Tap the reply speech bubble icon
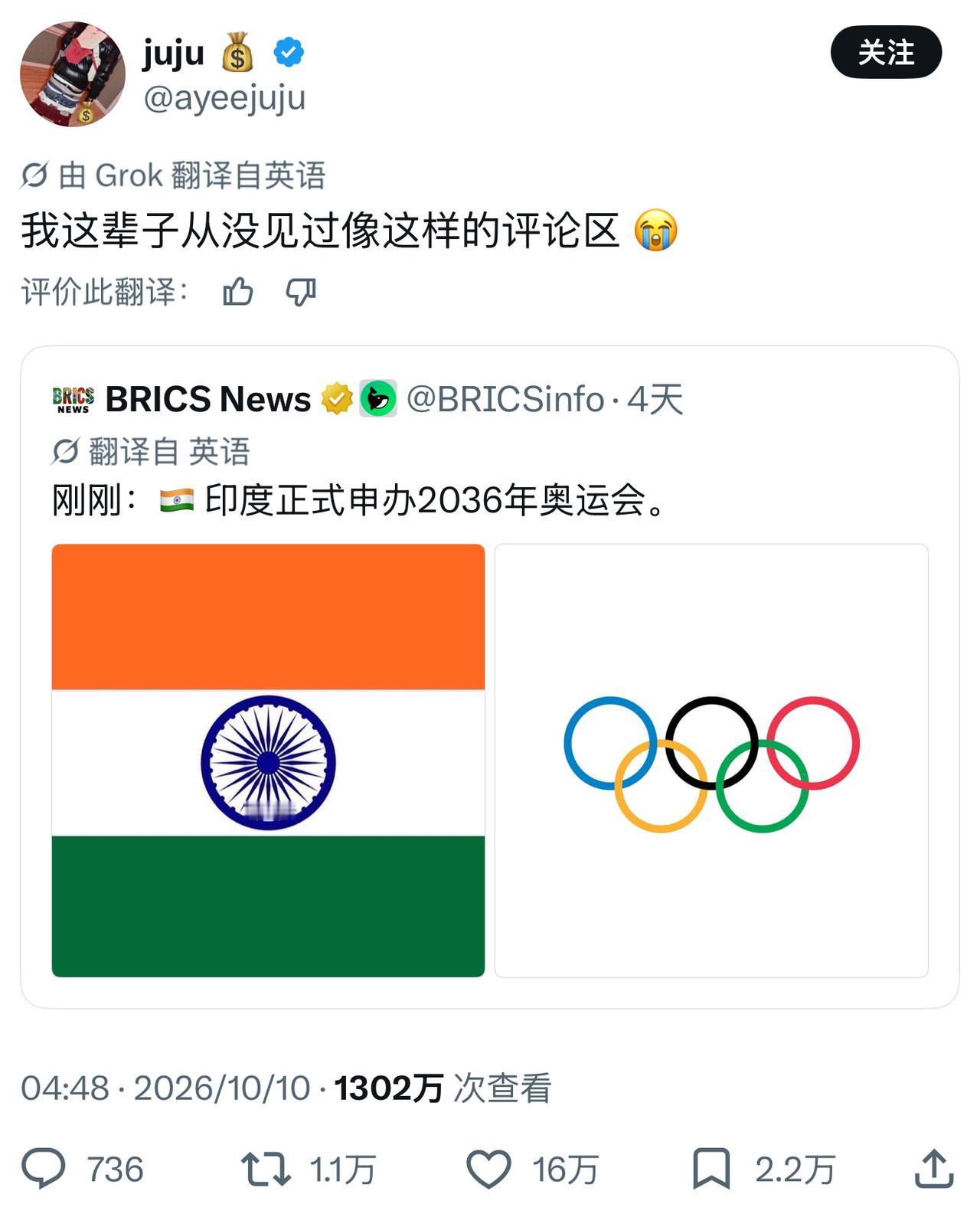The image size is (980, 1214). click(44, 1168)
